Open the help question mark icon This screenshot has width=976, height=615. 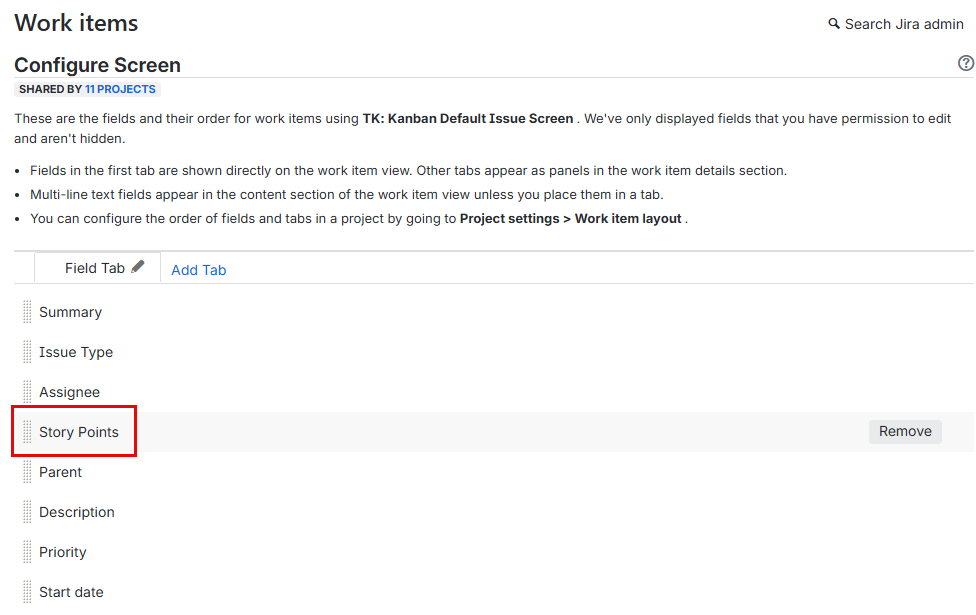point(965,64)
